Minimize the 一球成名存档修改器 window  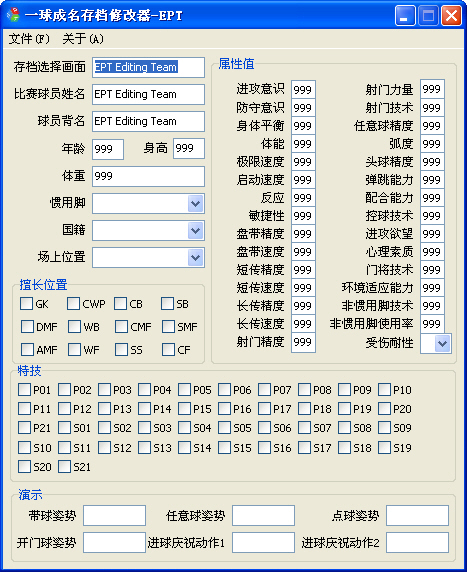pyautogui.click(x=405, y=16)
